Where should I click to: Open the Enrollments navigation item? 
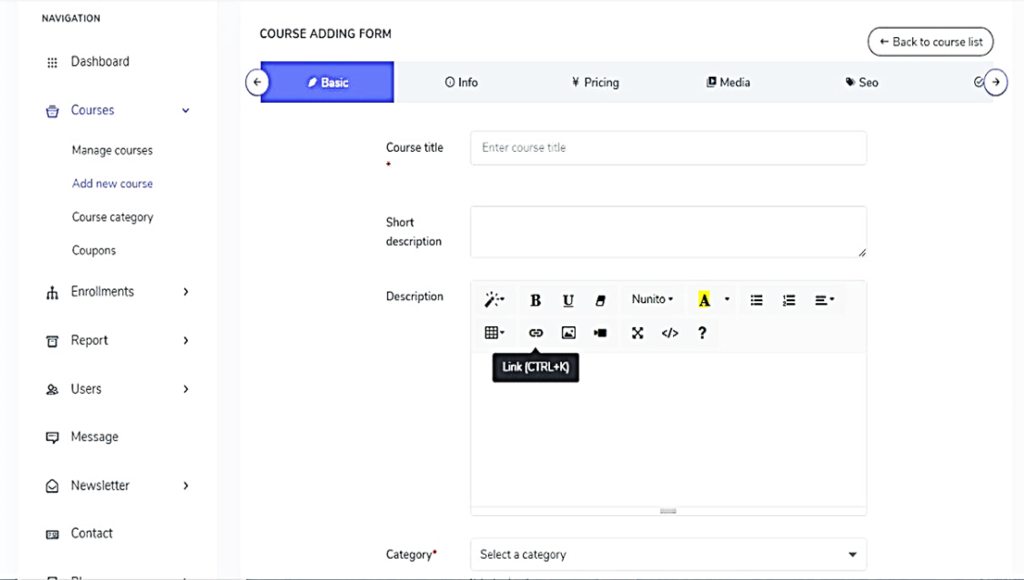(102, 291)
